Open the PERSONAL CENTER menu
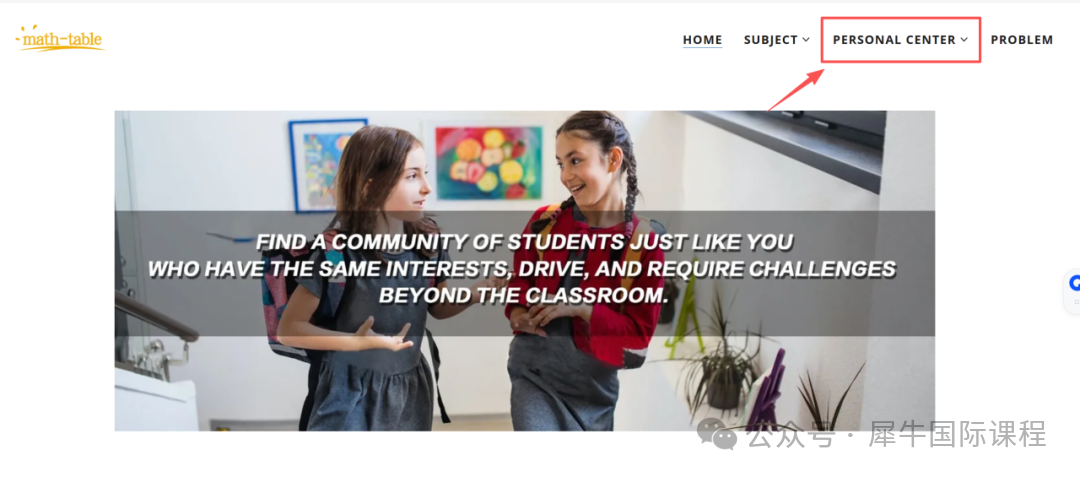The width and height of the screenshot is (1080, 477). coord(900,40)
